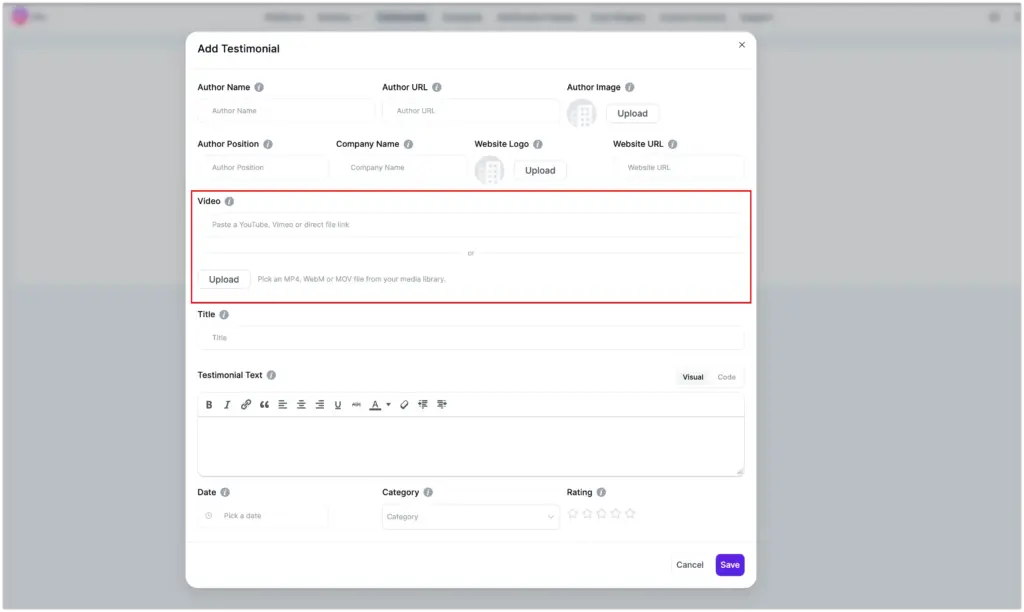Show info tooltip for Testimonial Text
The width and height of the screenshot is (1024, 612).
(271, 375)
